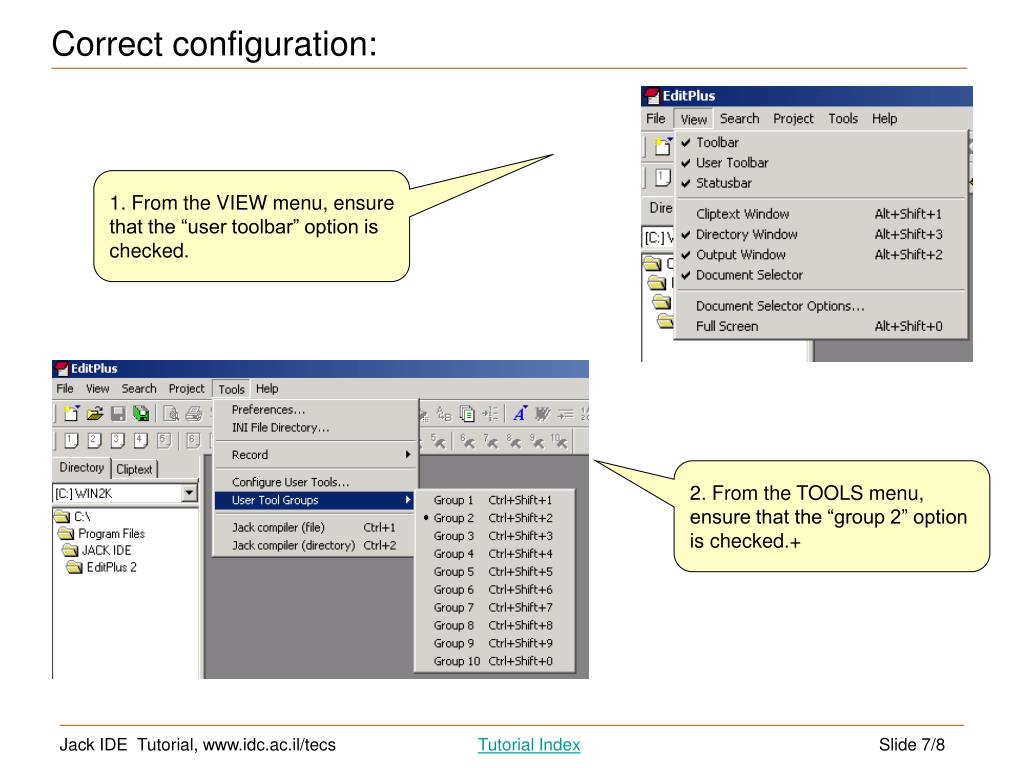
Task: Click the hammer tool 6 icon
Action: pyautogui.click(x=467, y=441)
